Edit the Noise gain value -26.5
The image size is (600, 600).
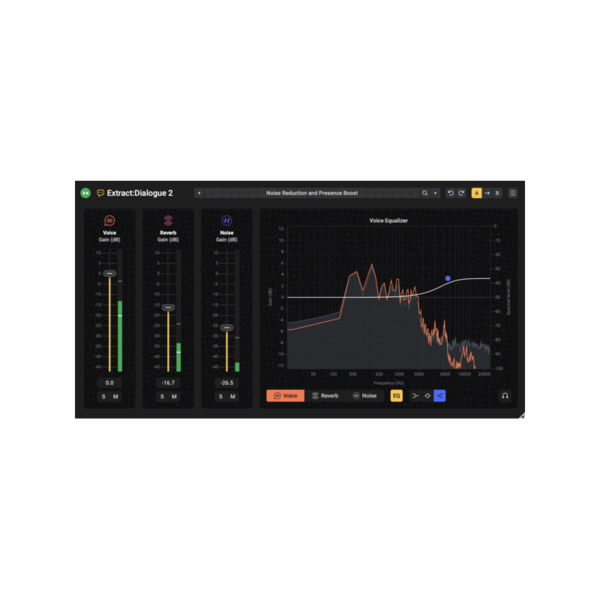[x=227, y=383]
